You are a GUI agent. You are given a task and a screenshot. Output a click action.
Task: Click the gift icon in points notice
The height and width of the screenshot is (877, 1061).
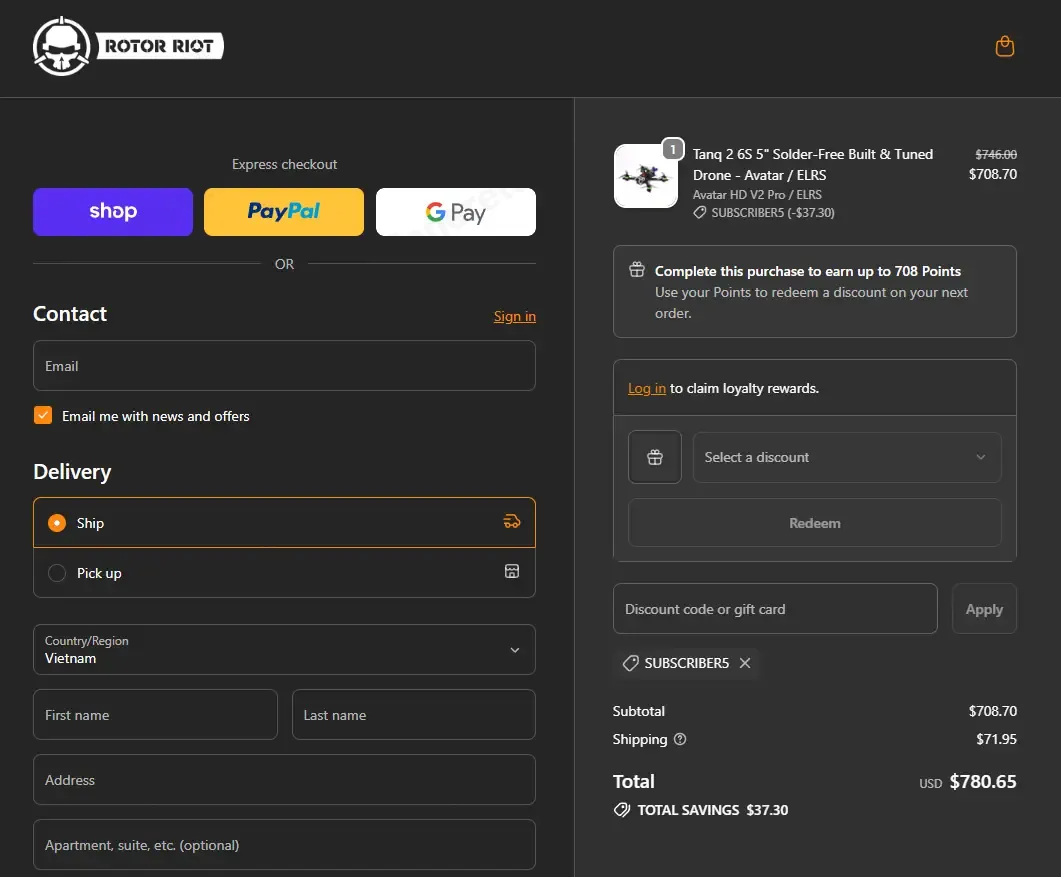(x=637, y=270)
